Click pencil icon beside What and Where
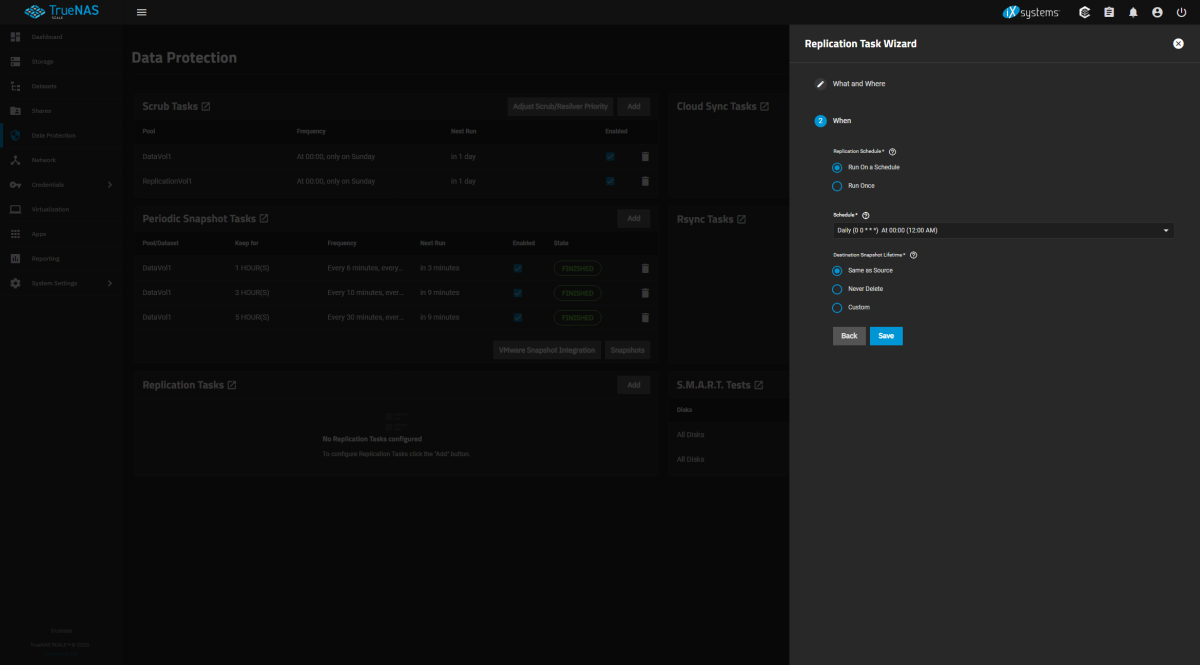Screen dimensions: 1200x665 [x=821, y=84]
